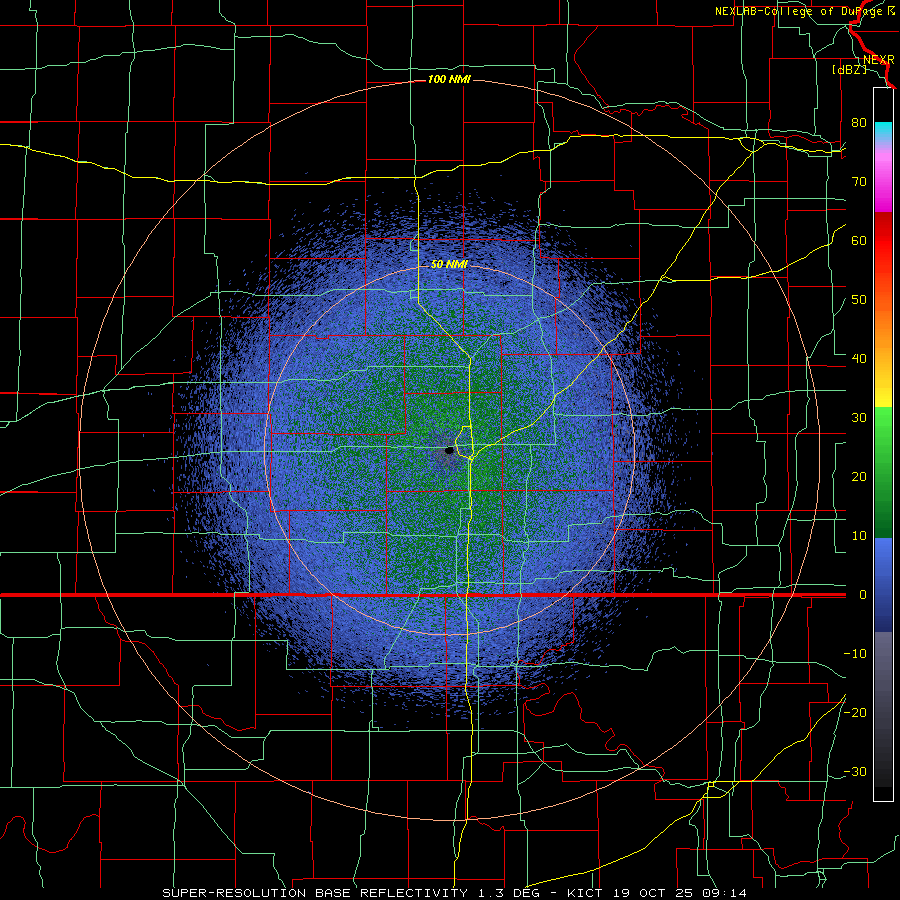Click the -20 value on the color scale
900x900 pixels.
[855, 713]
